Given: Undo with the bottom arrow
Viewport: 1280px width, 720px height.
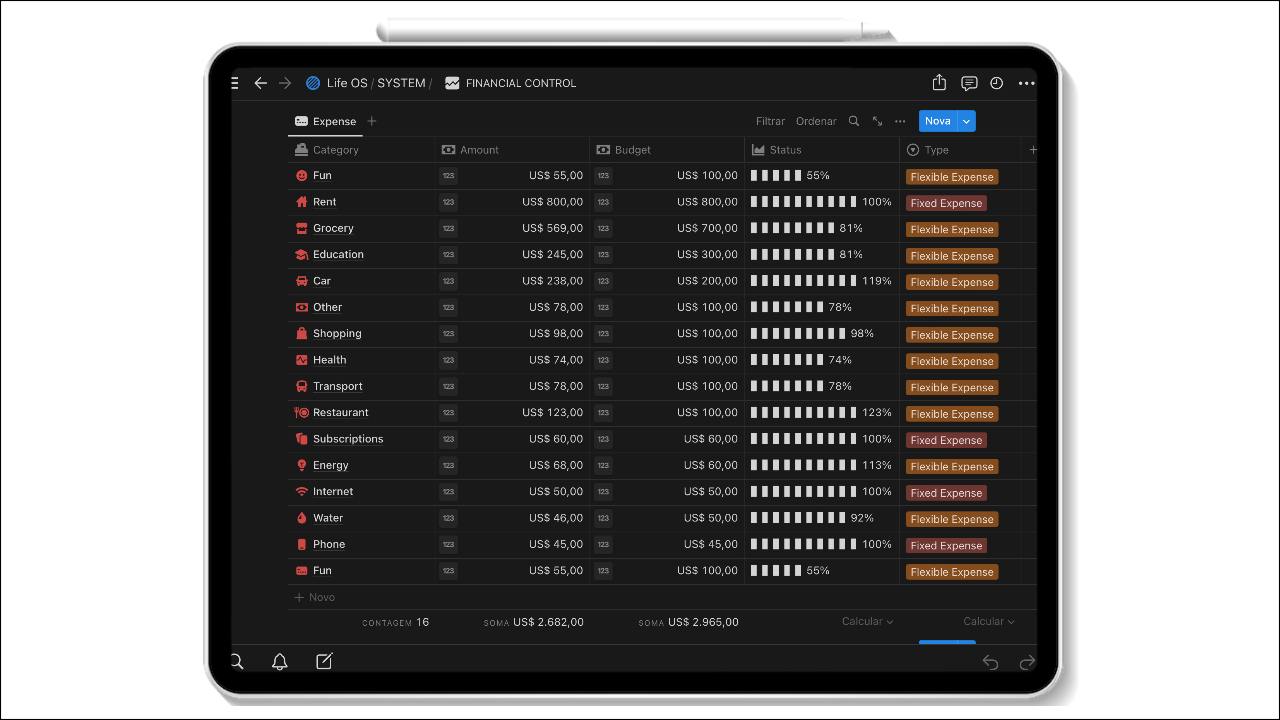Looking at the screenshot, I should (x=990, y=662).
